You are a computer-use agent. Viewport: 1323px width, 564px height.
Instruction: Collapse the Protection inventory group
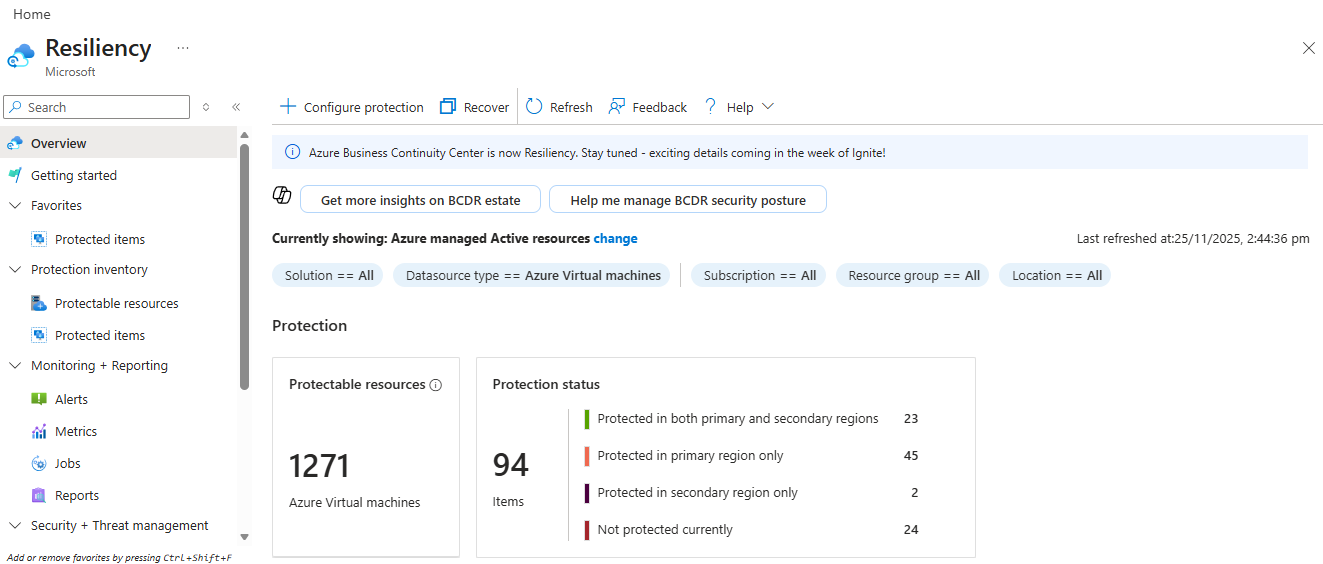[x=15, y=270]
